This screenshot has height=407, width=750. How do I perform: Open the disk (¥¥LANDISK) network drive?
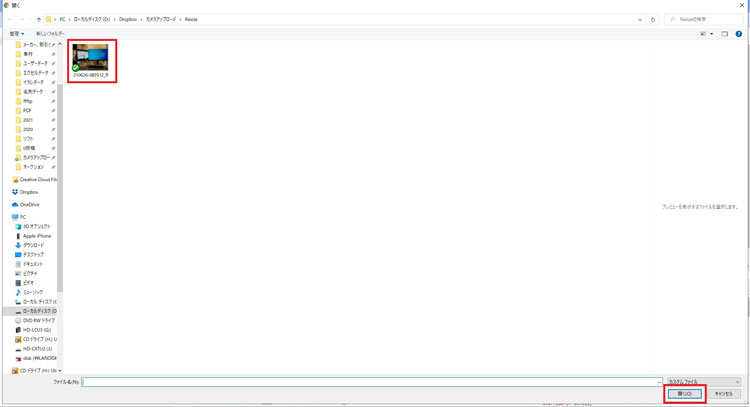[39, 358]
